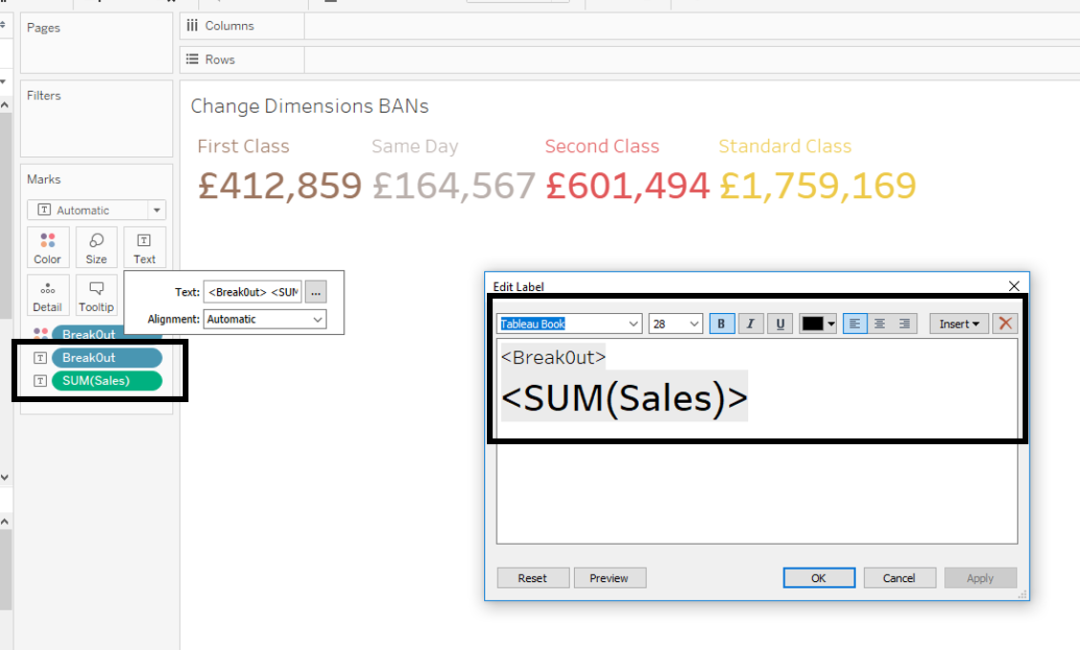
Task: Click the Preview button in Edit Label
Action: (609, 577)
